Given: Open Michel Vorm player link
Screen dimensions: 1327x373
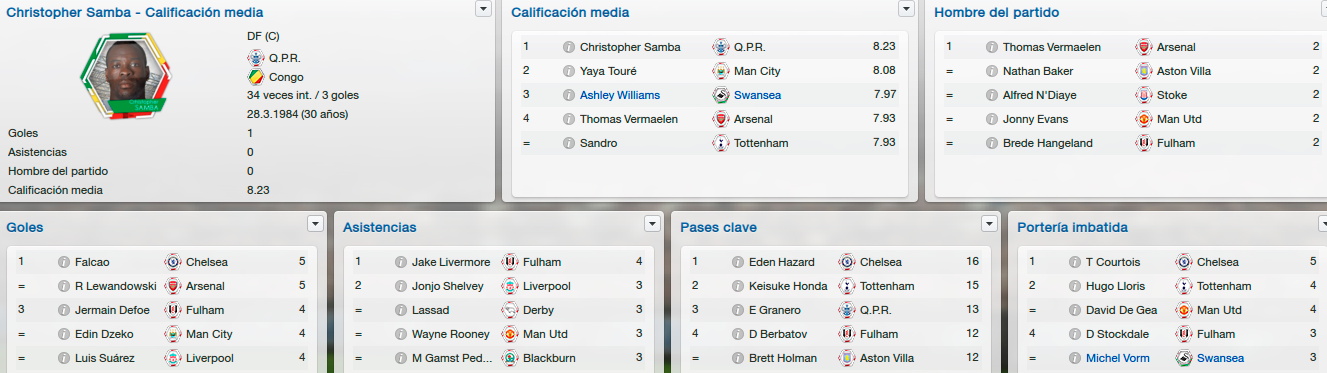Looking at the screenshot, I should click(x=1118, y=358).
